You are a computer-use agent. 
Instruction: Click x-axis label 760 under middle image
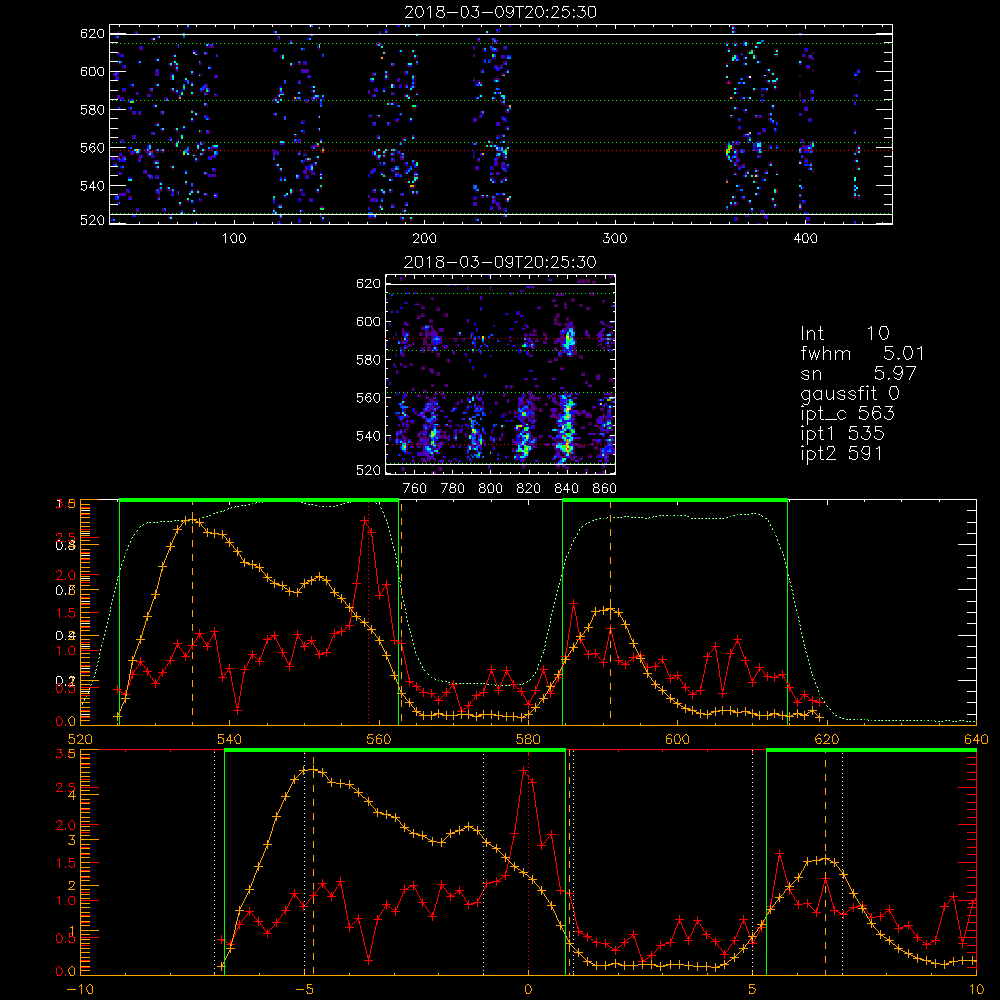415,489
